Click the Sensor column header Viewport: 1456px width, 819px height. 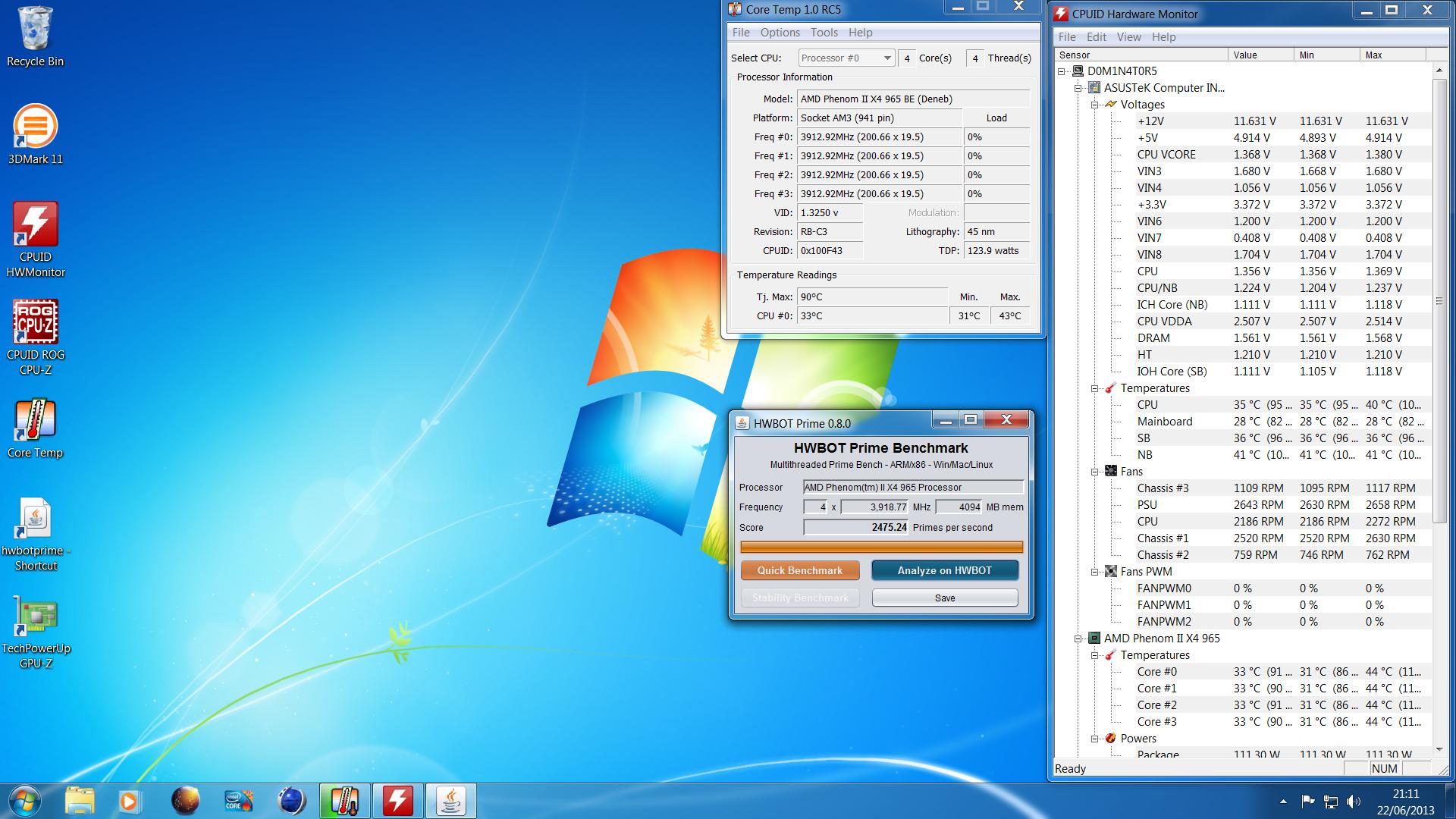1141,55
